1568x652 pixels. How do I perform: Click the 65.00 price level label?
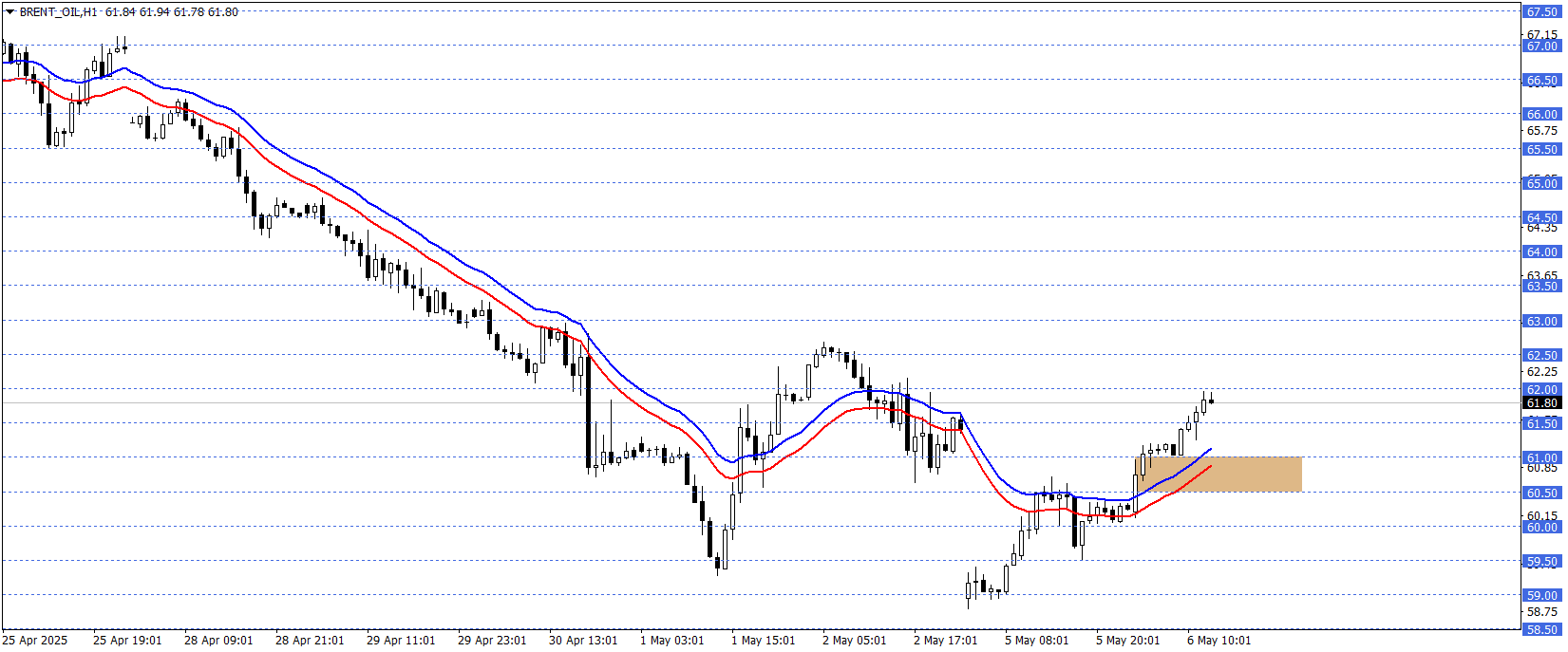pos(1542,184)
